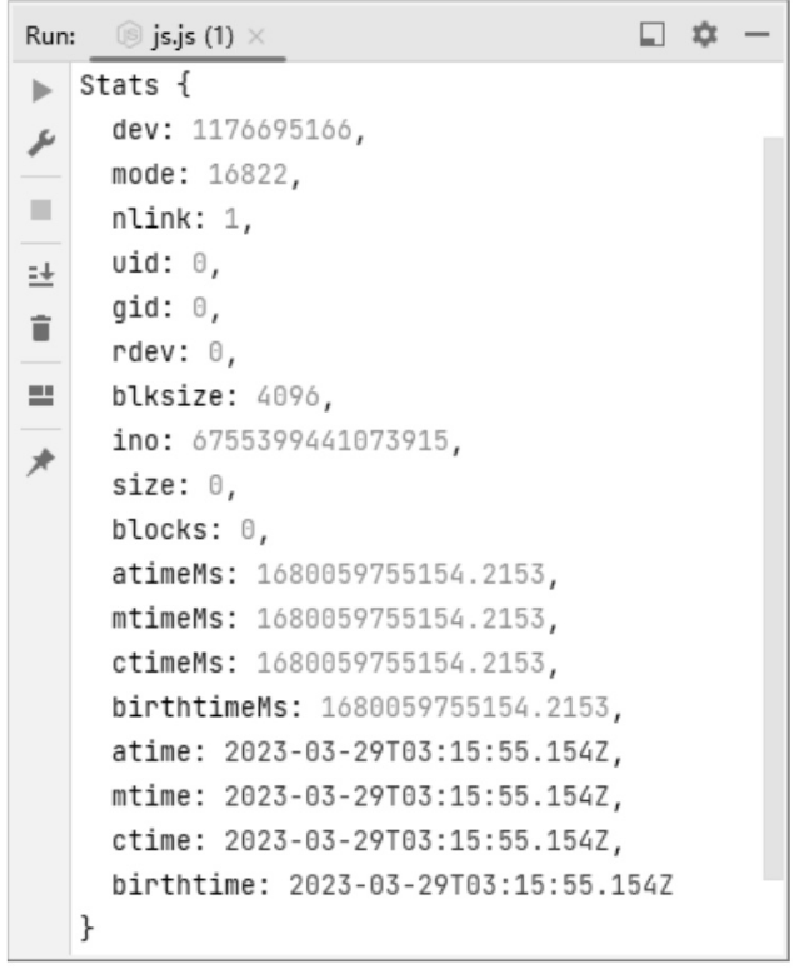Click the Stop square icon
The width and height of the screenshot is (793, 970).
point(41,210)
